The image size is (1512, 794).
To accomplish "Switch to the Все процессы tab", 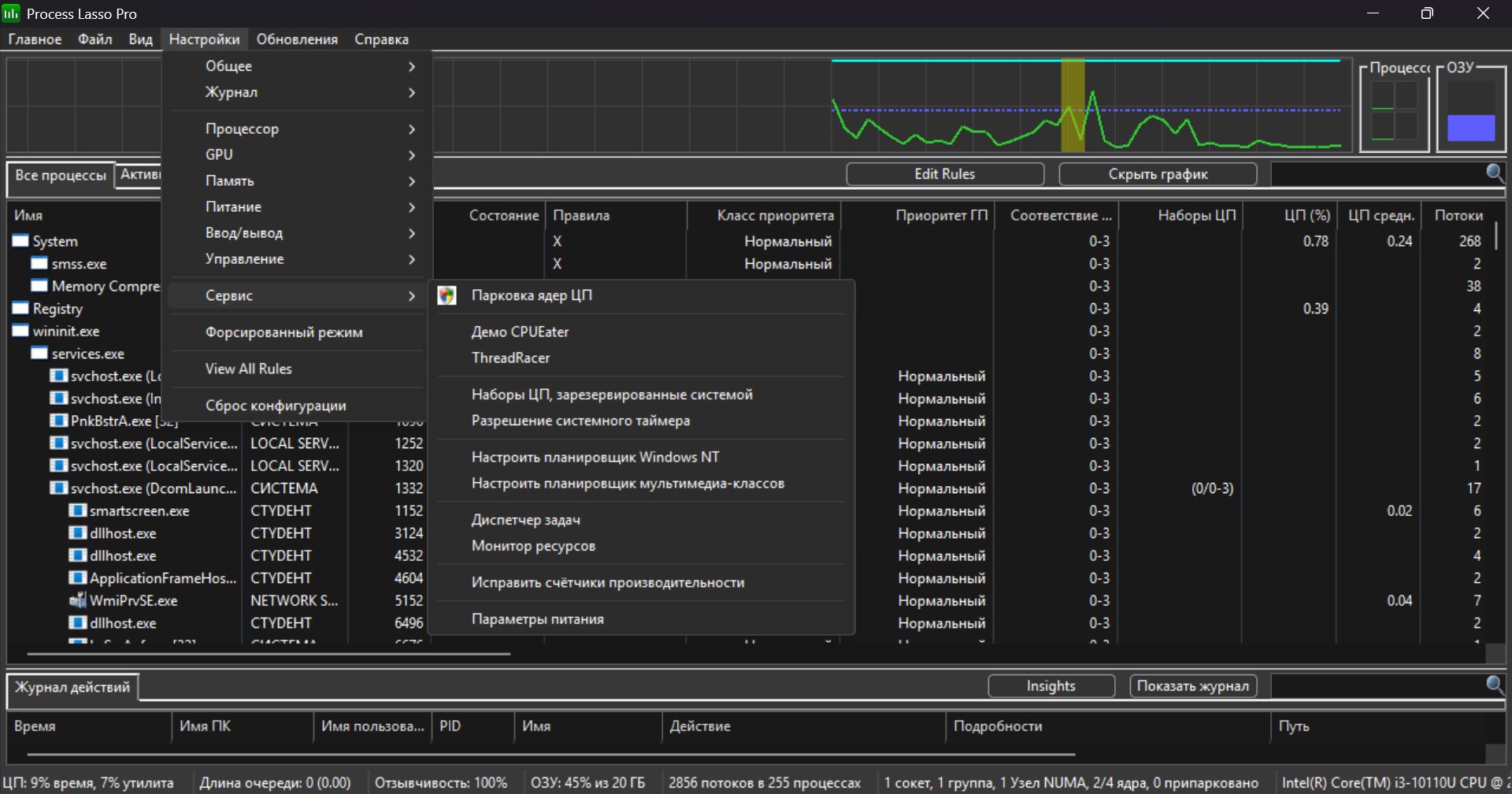I will coord(60,175).
